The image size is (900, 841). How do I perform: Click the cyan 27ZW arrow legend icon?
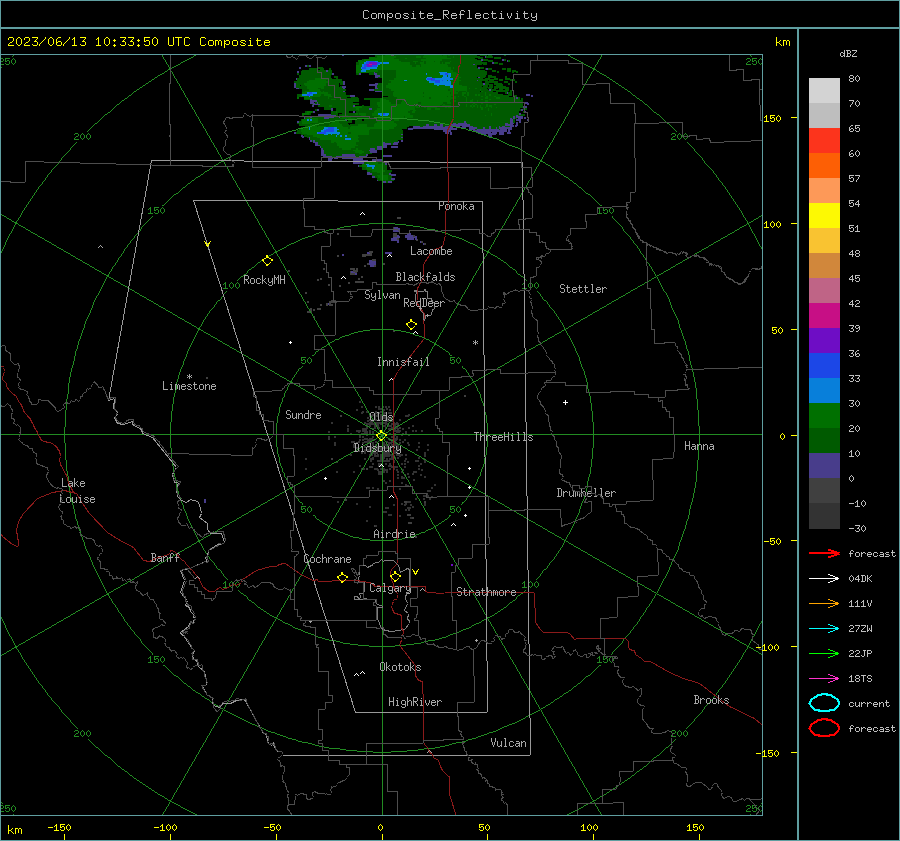click(824, 629)
